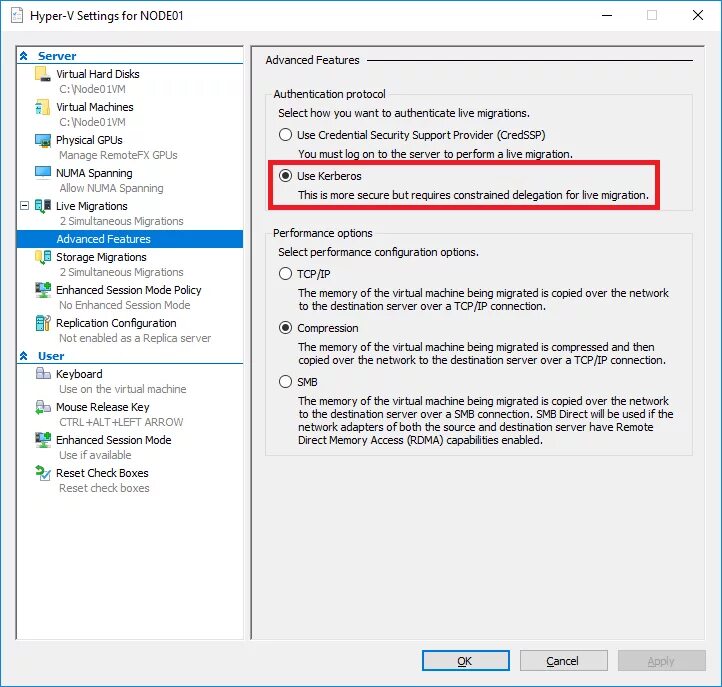Collapse the Server section chevron
The height and width of the screenshot is (687, 722).
(x=24, y=56)
